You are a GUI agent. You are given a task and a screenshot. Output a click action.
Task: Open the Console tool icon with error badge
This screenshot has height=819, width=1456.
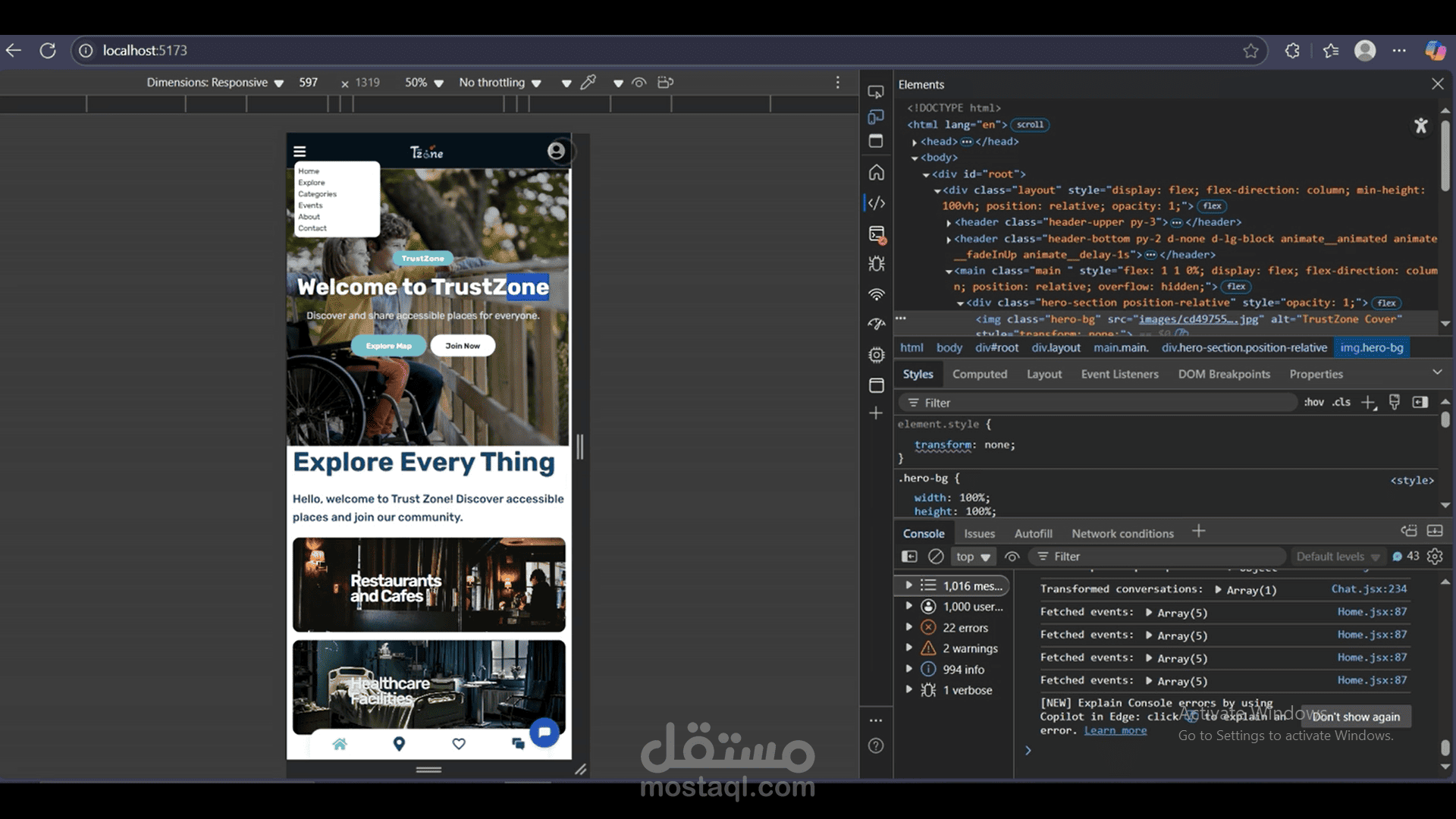click(x=877, y=234)
